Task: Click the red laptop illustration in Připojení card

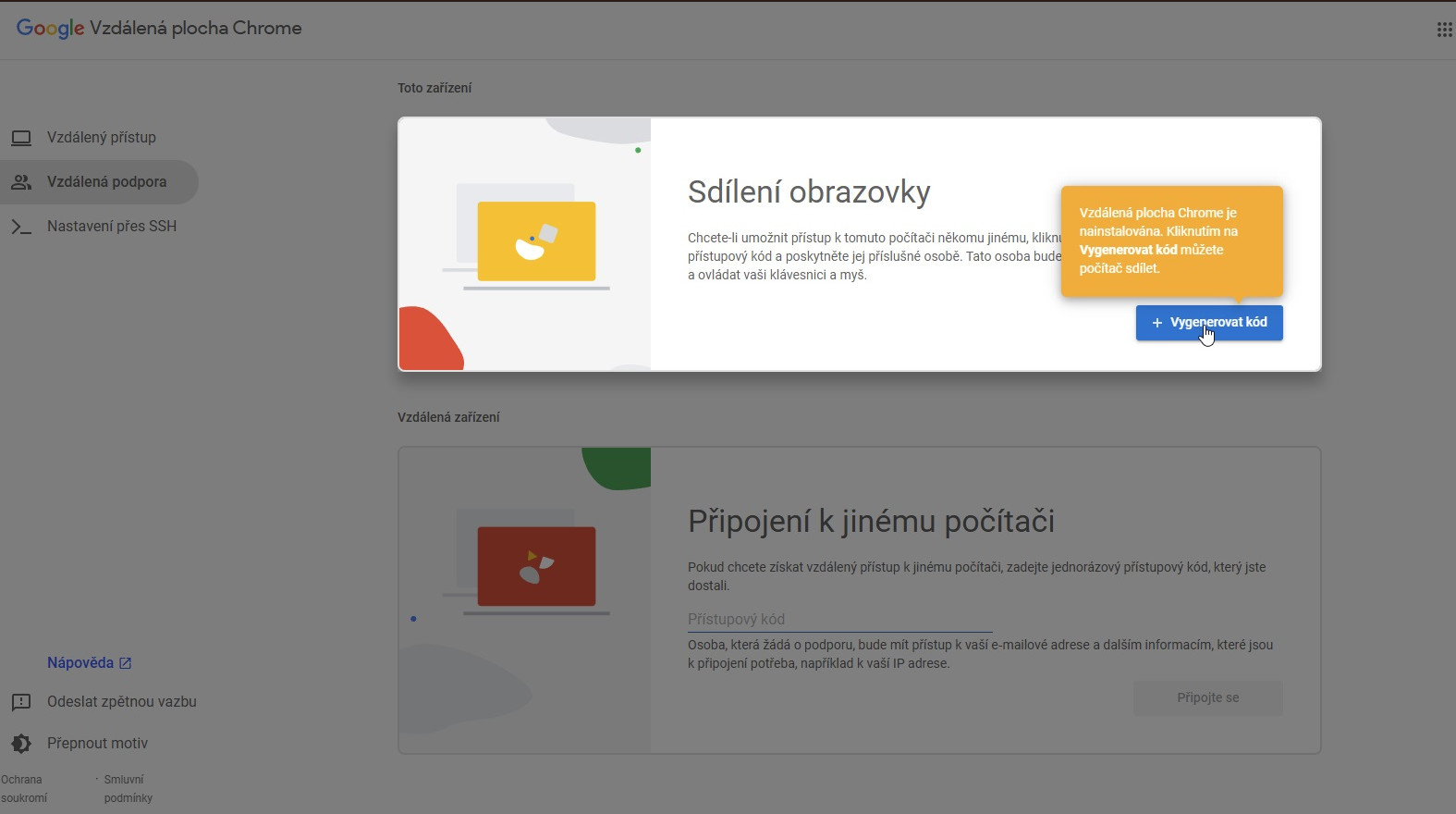Action: [x=536, y=567]
